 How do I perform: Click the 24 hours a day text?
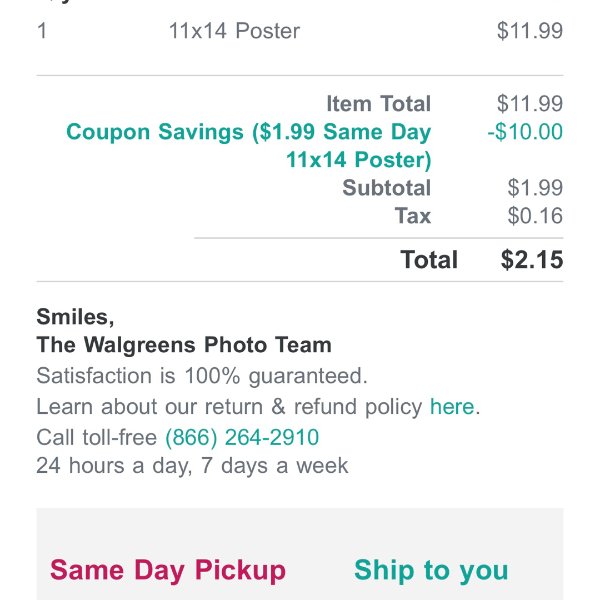click(192, 466)
